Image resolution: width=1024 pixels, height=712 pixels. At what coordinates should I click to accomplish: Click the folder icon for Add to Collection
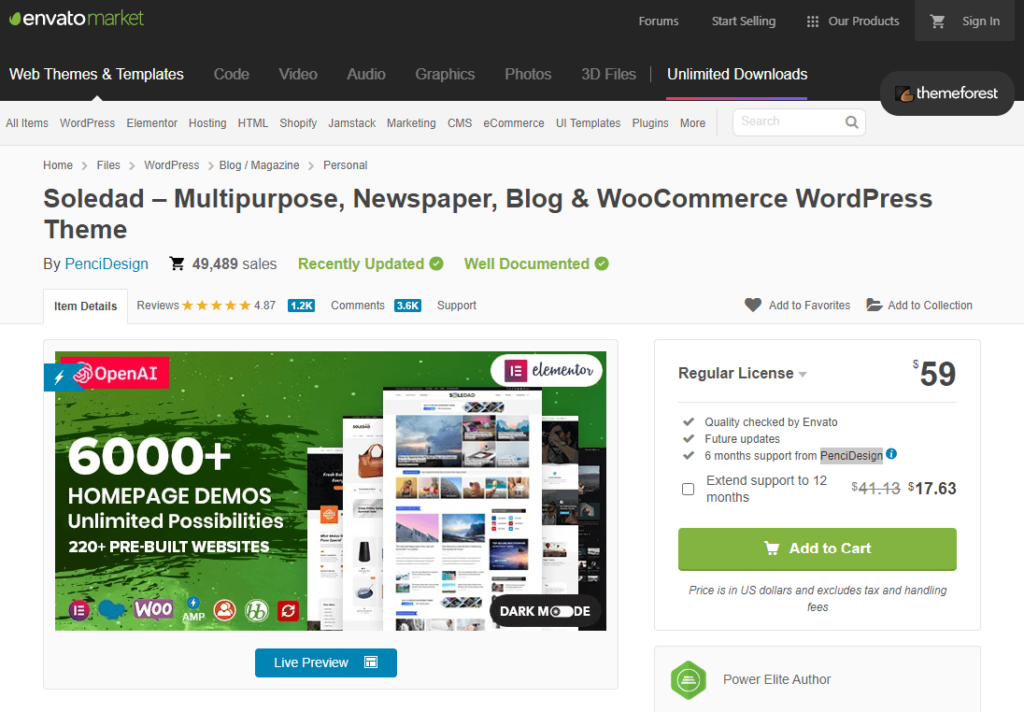pyautogui.click(x=874, y=305)
